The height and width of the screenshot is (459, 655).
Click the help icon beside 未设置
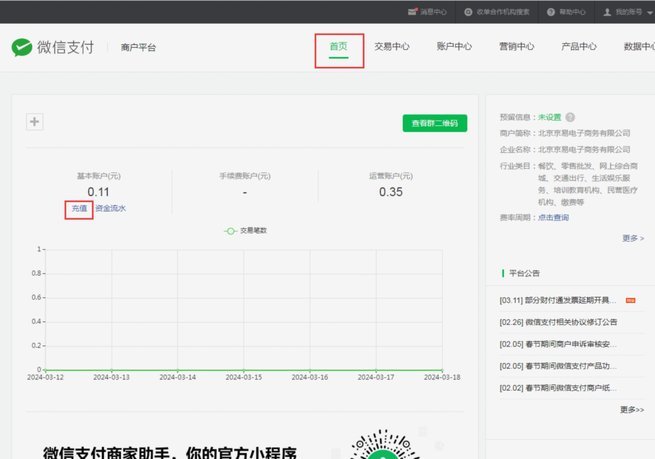point(570,117)
